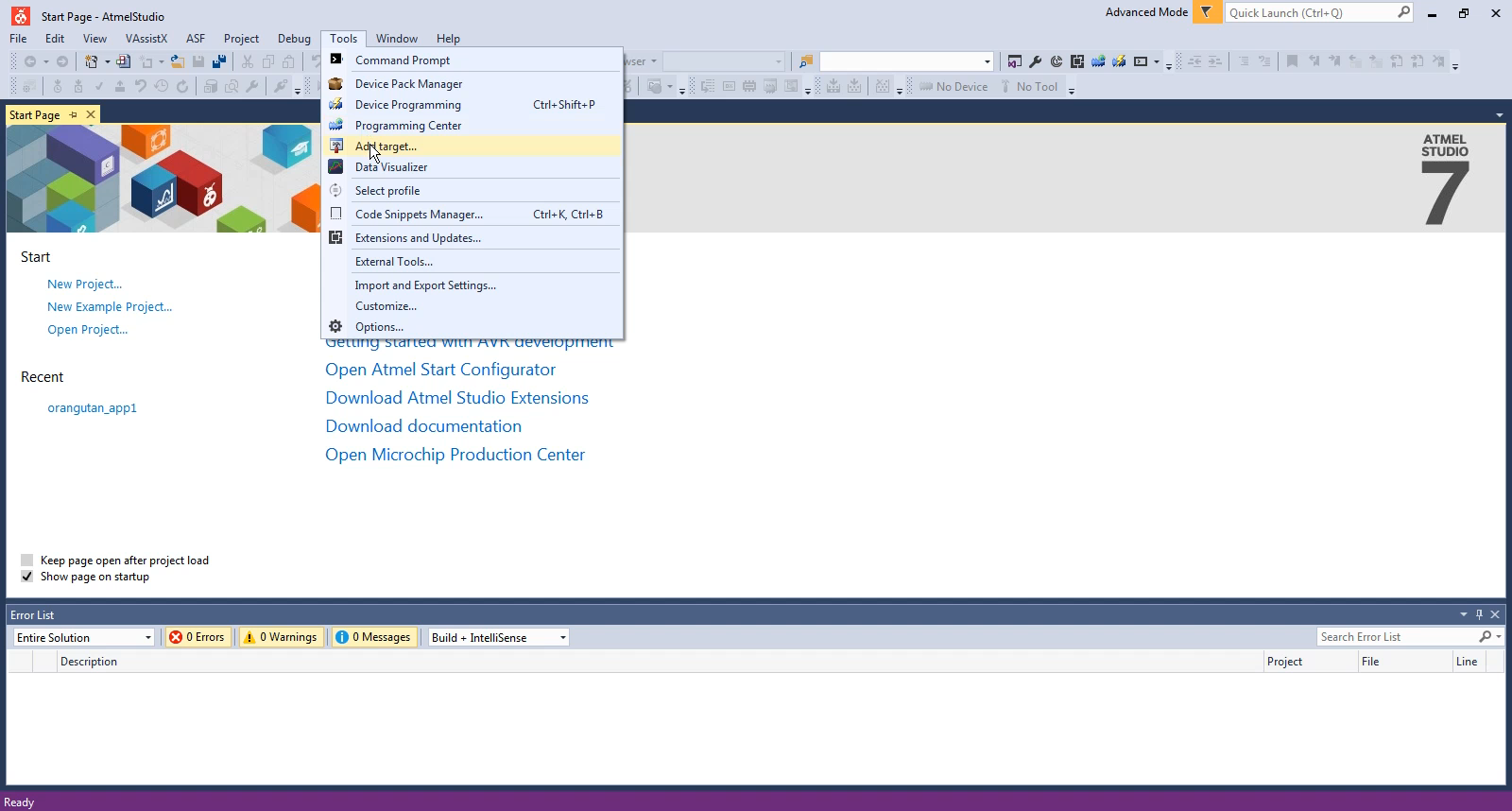1512x811 pixels.
Task: Open External Tools... dialog
Action: [x=472, y=261]
